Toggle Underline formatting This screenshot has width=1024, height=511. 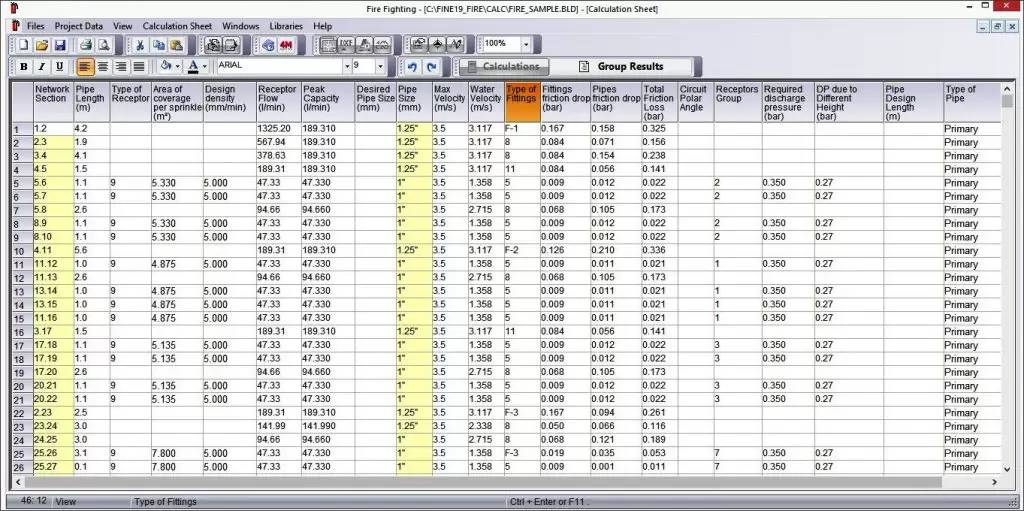pos(60,67)
